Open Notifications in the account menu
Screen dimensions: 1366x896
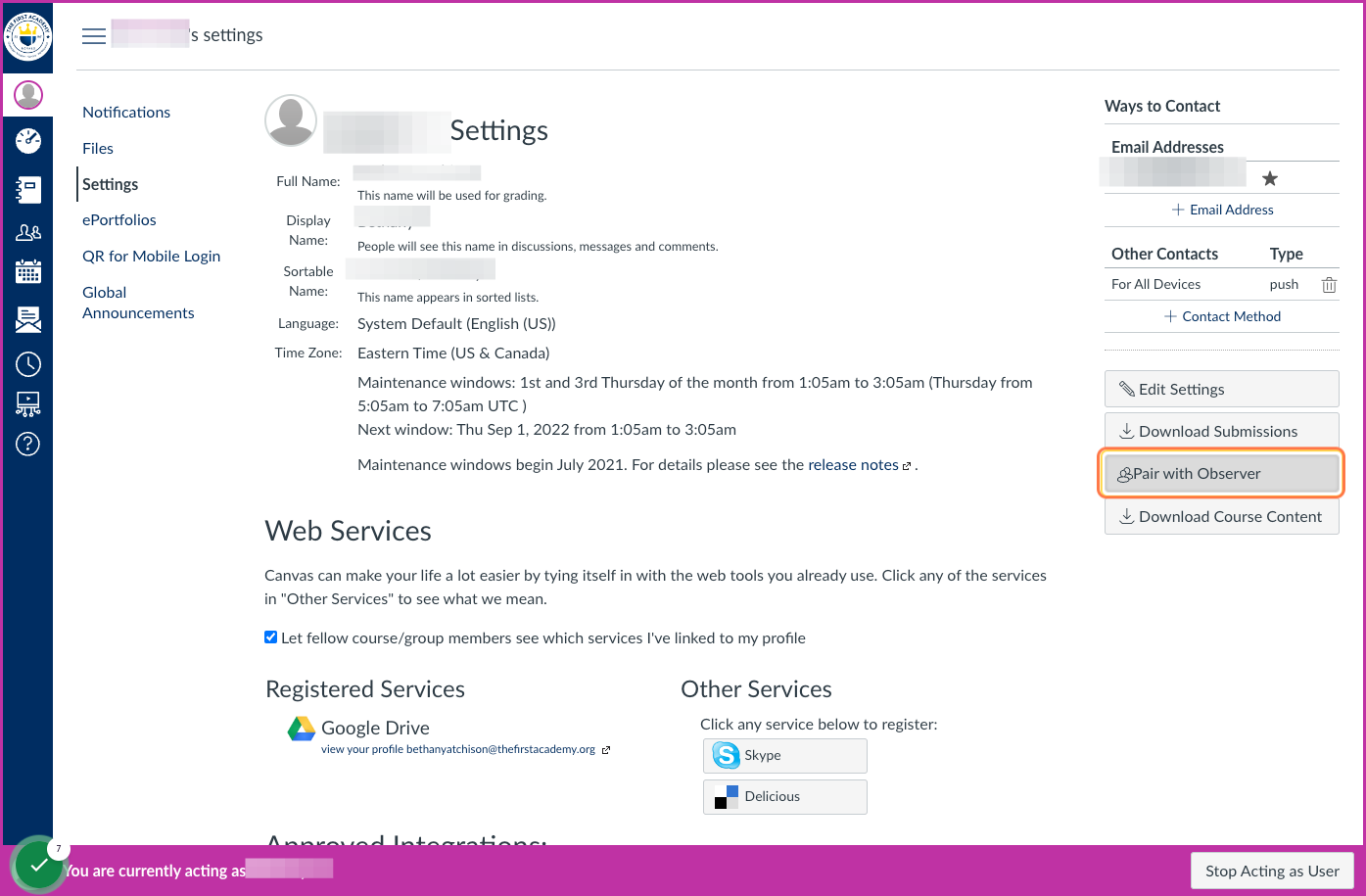tap(126, 113)
